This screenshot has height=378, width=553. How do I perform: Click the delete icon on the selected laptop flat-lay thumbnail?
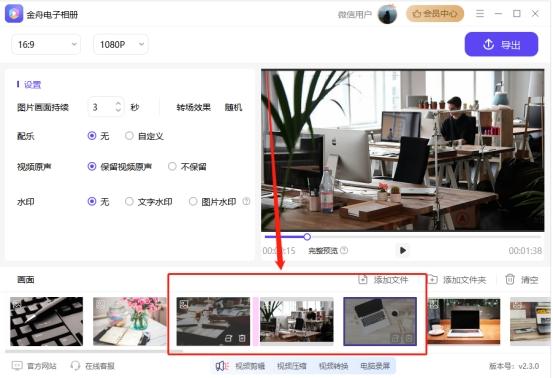409,339
